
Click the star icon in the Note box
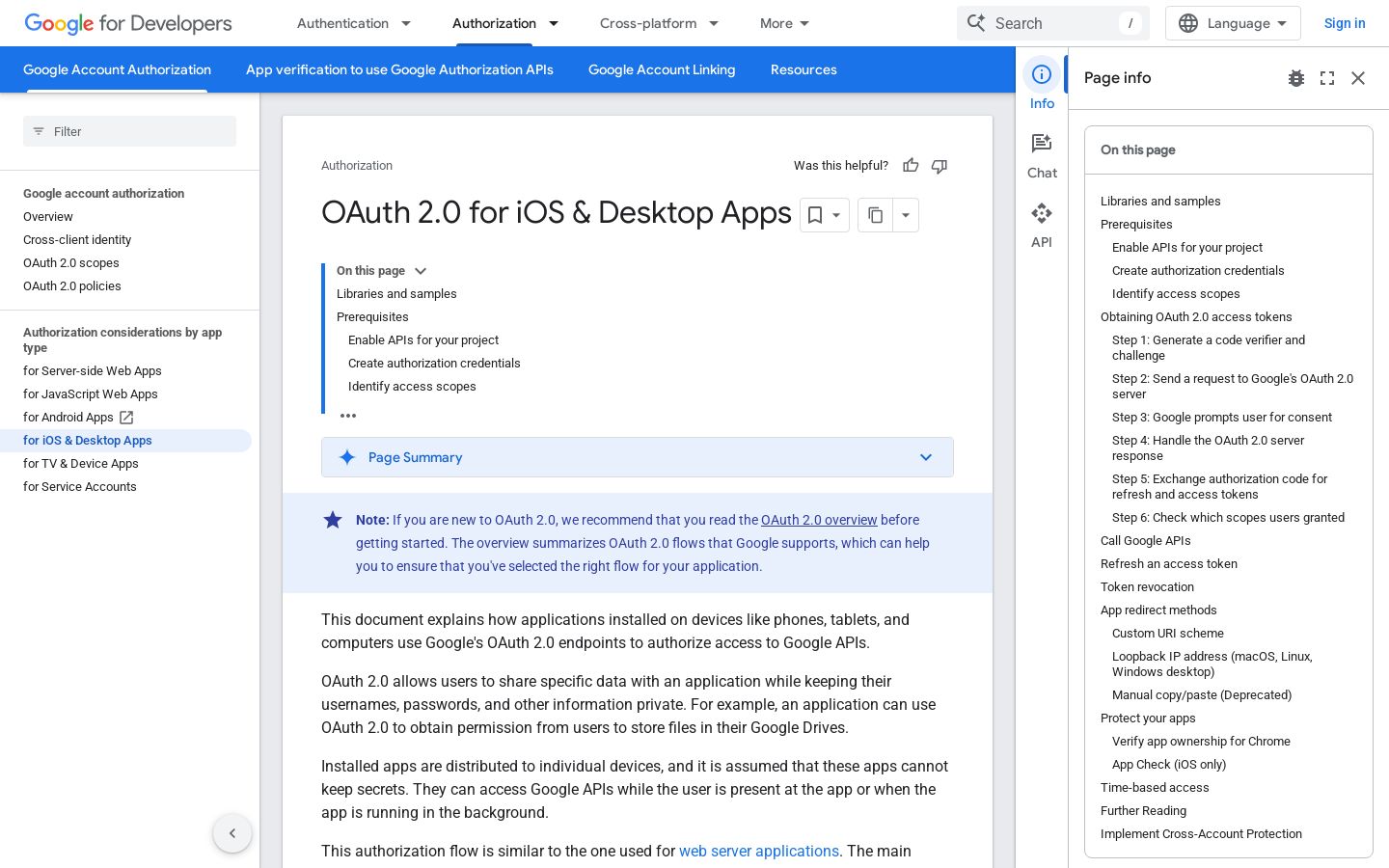click(x=333, y=520)
